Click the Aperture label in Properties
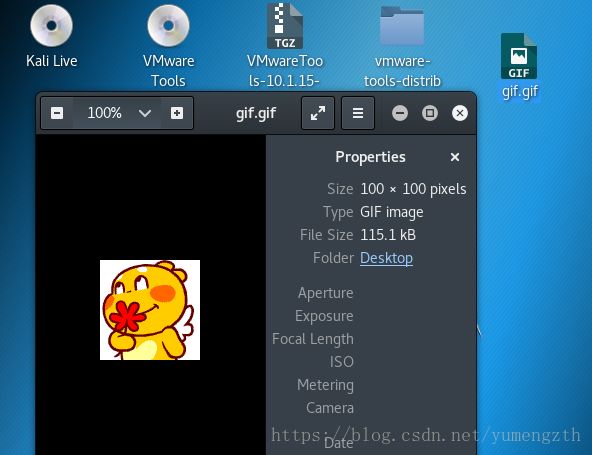The width and height of the screenshot is (592, 455). pyautogui.click(x=325, y=293)
